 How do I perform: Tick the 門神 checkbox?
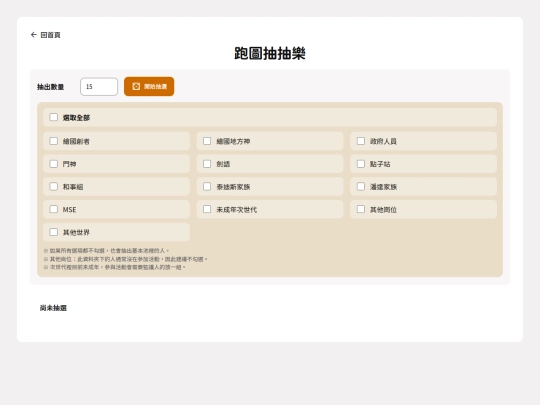point(54,164)
